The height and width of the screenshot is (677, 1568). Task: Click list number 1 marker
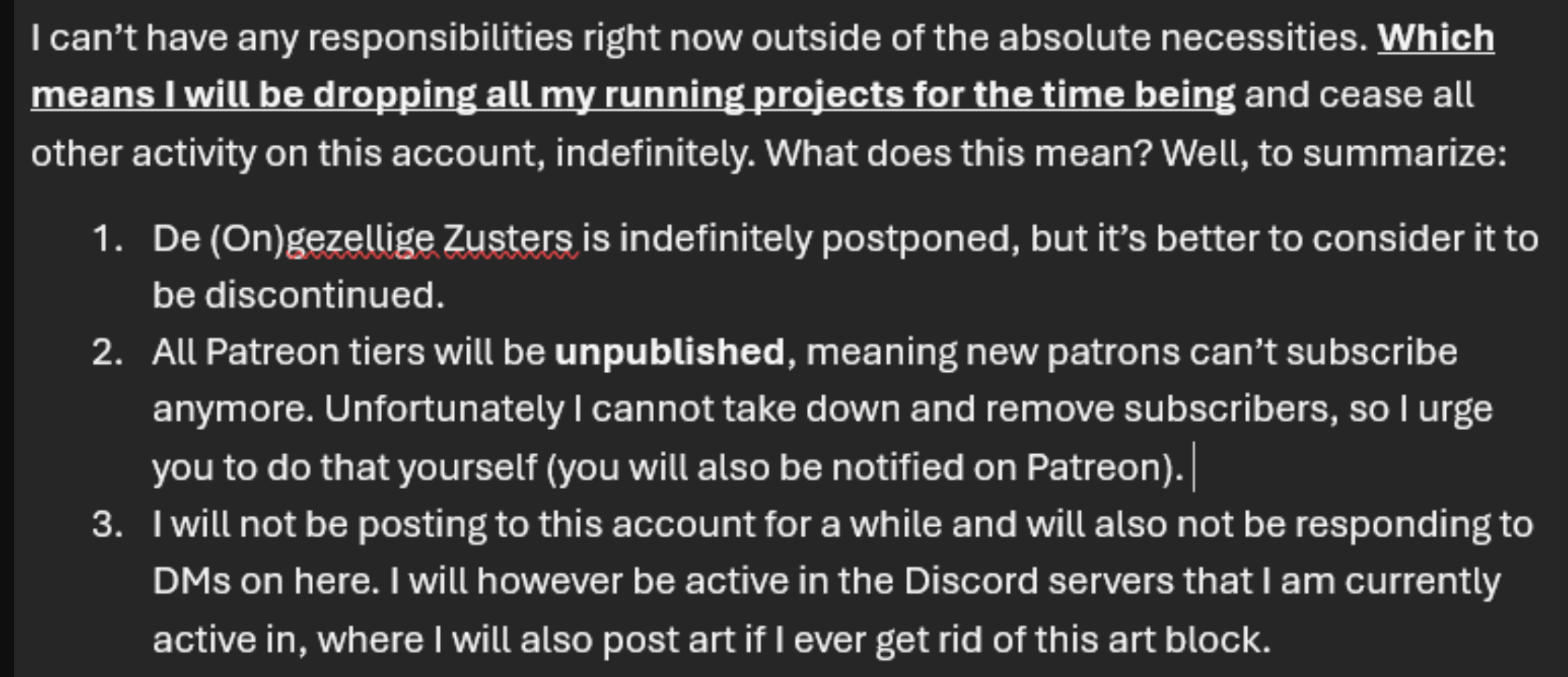[x=107, y=239]
